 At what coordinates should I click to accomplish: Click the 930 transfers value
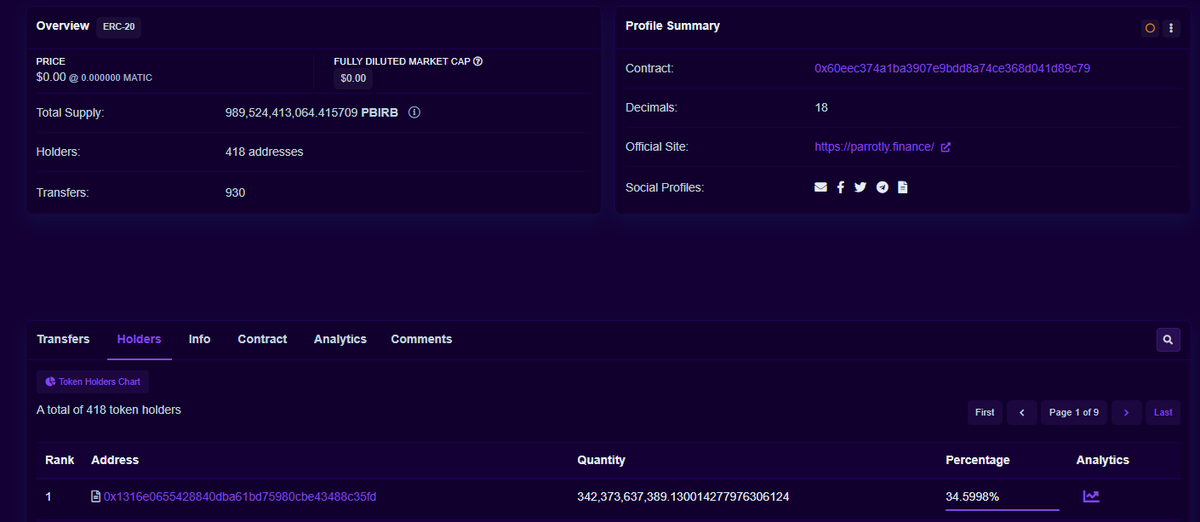[235, 192]
